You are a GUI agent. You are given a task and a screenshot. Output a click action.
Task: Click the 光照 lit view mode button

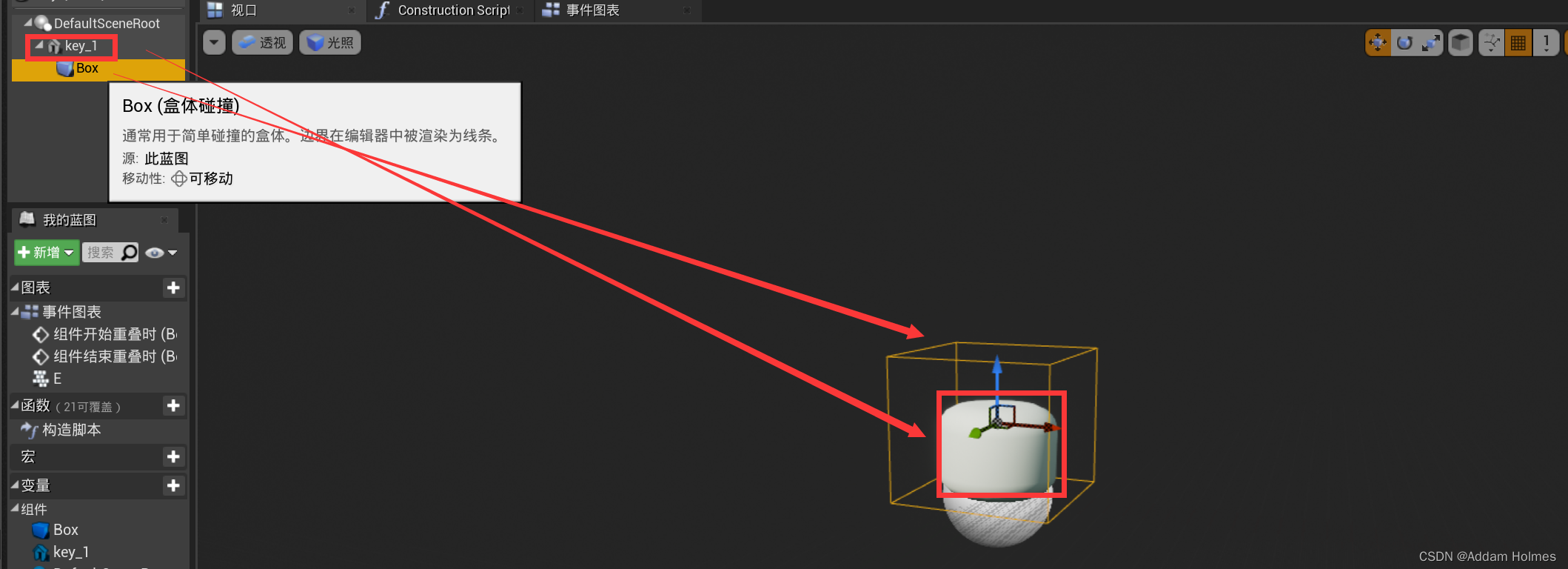tap(330, 42)
